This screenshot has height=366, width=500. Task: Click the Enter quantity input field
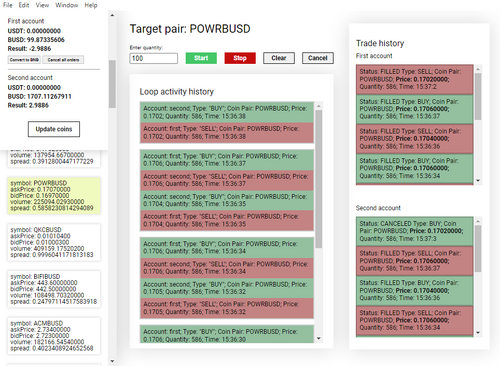coord(153,58)
